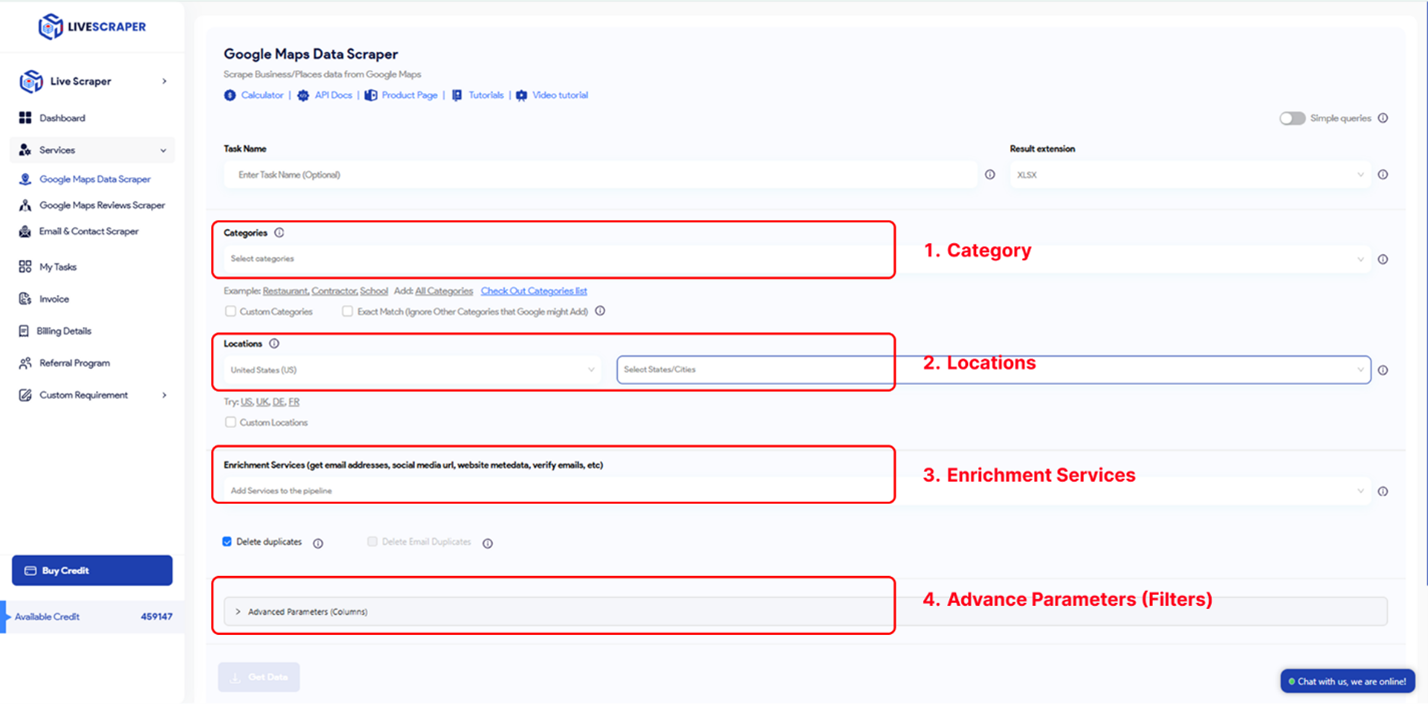Open the Chat with us widget
Viewport: 1428px width, 704px height.
1347,681
